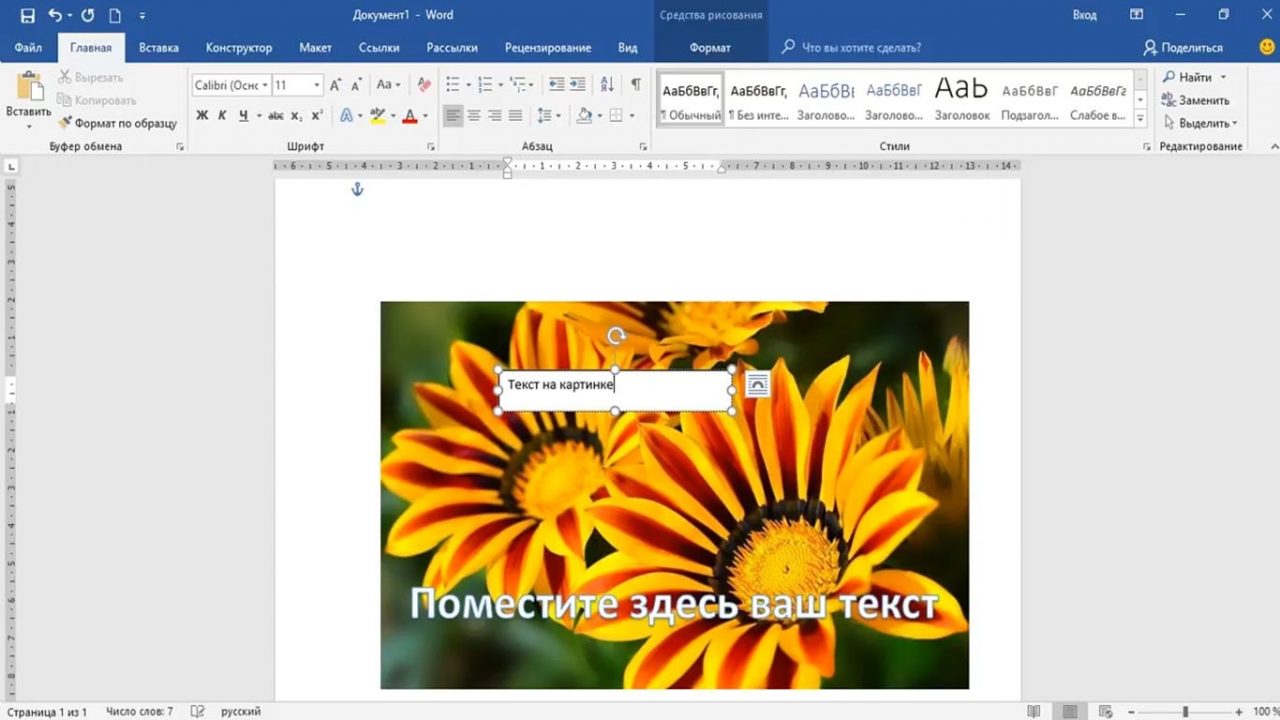Apply the Подзаголовок style
1280x720 pixels.
pos(1030,100)
